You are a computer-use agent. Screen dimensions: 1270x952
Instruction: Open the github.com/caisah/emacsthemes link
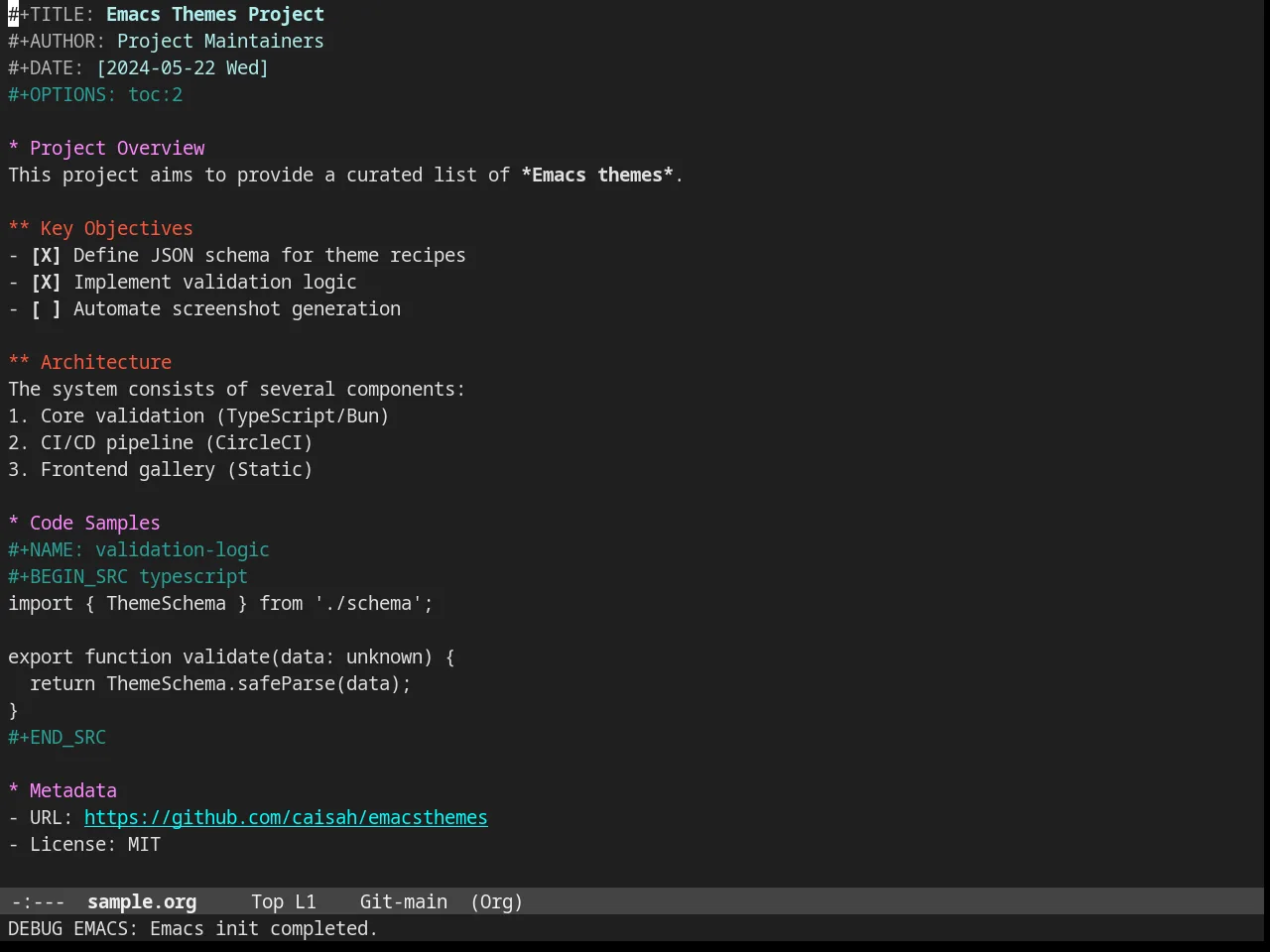286,817
